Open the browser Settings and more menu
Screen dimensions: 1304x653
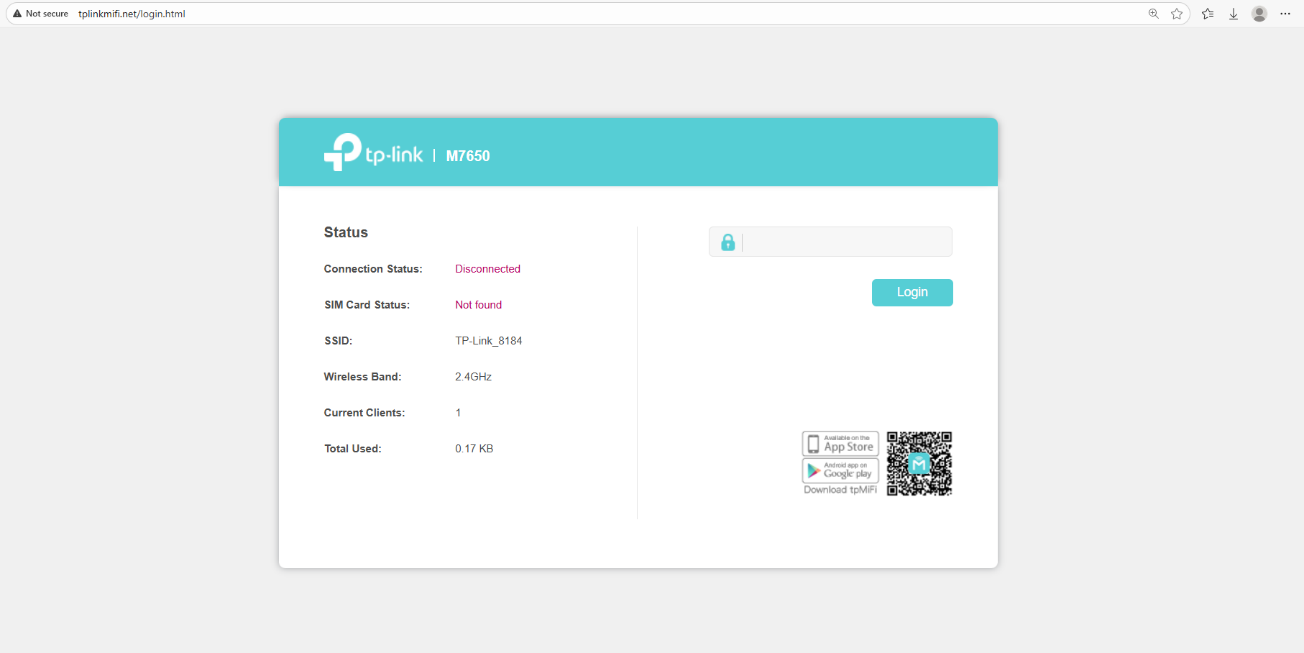point(1285,14)
